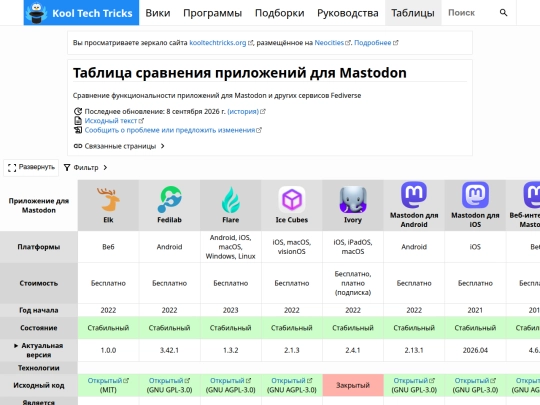Click external link icon after Подробнее
The height and width of the screenshot is (405, 540).
396,43
